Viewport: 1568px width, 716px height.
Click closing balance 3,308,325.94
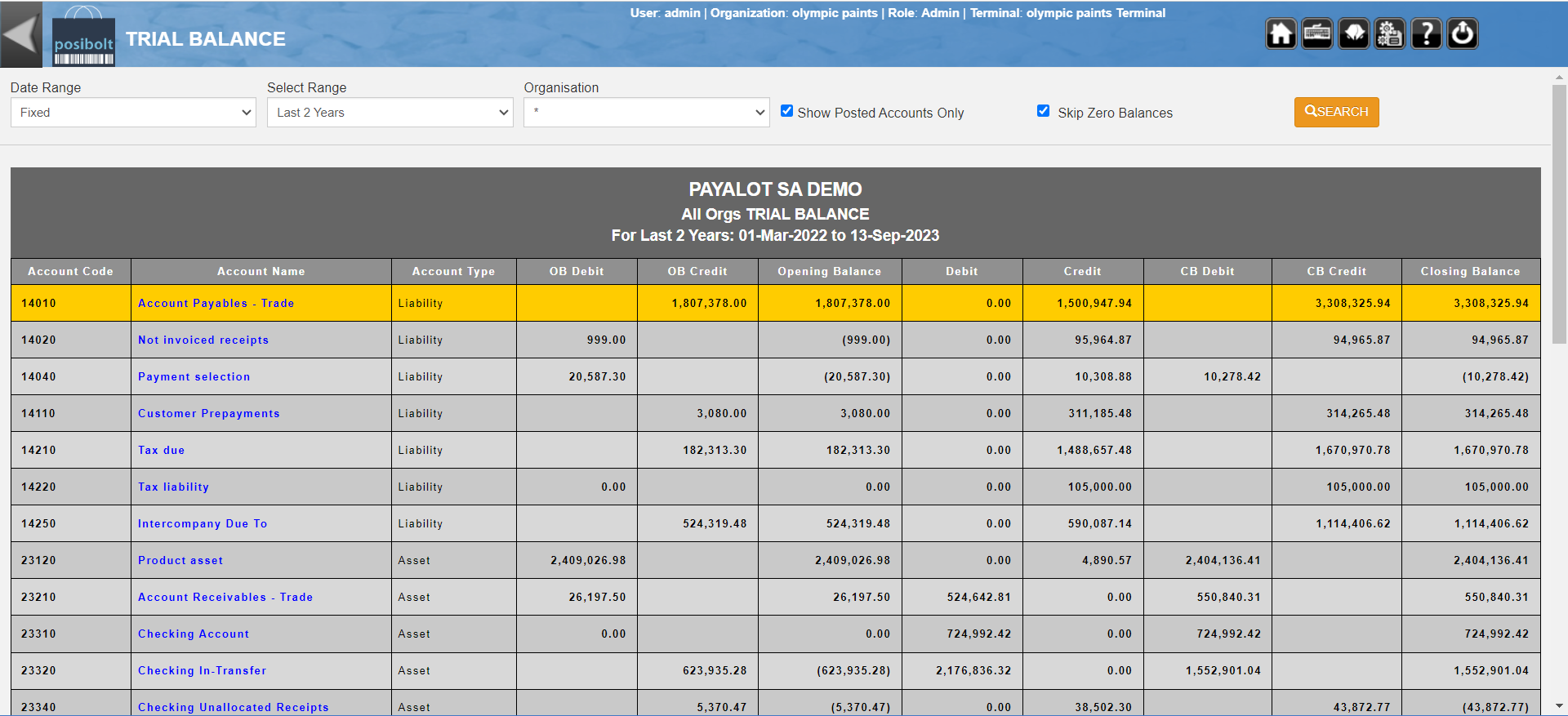point(1491,303)
